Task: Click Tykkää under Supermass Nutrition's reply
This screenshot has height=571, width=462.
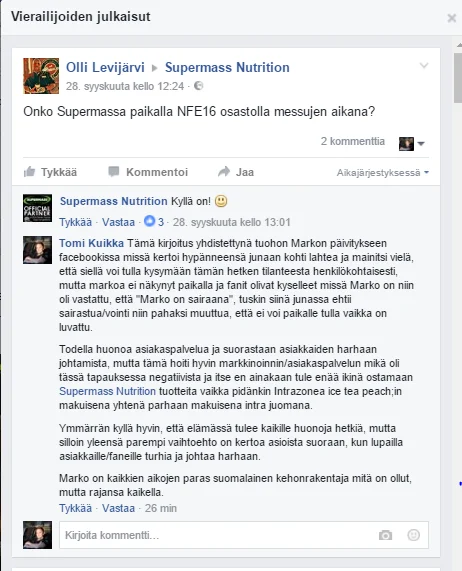Action: [76, 222]
